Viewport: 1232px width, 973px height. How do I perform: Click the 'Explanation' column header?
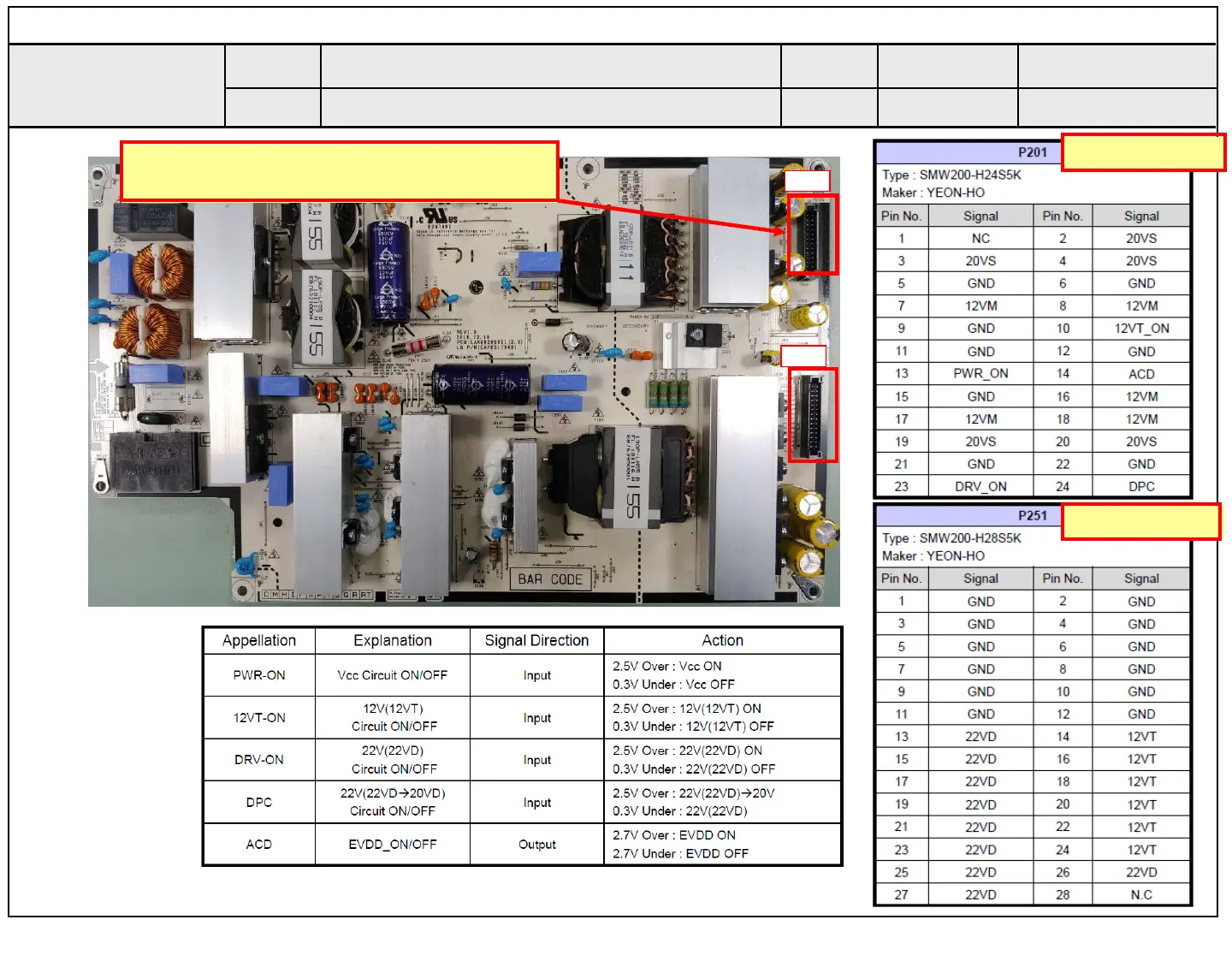click(393, 641)
